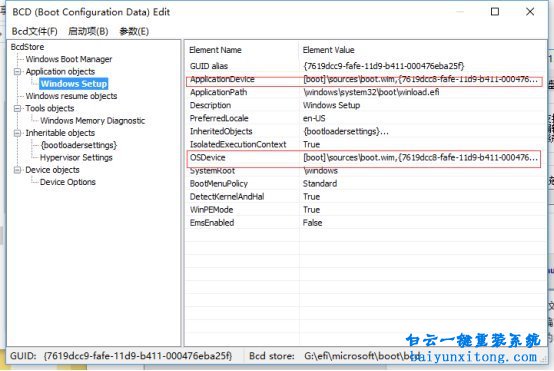554x371 pixels.
Task: Open the 参数(E) menu
Action: pyautogui.click(x=134, y=31)
